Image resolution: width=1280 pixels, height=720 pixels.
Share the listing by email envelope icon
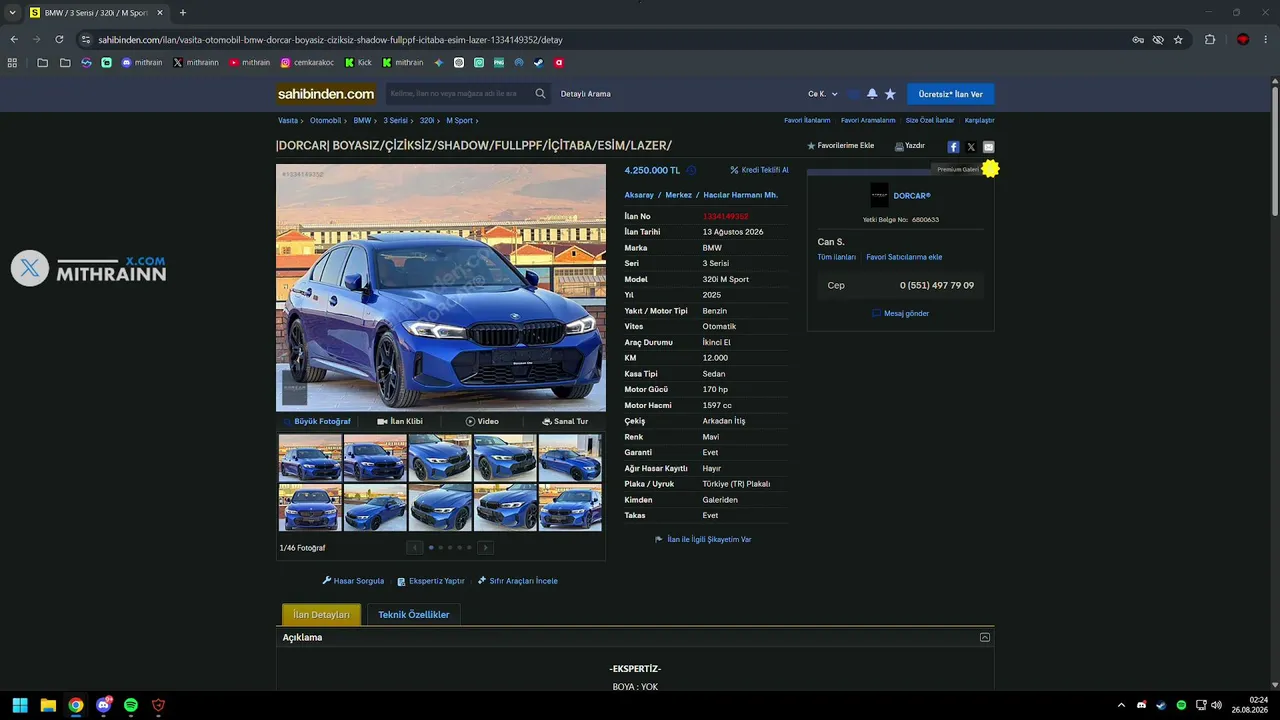tap(988, 147)
